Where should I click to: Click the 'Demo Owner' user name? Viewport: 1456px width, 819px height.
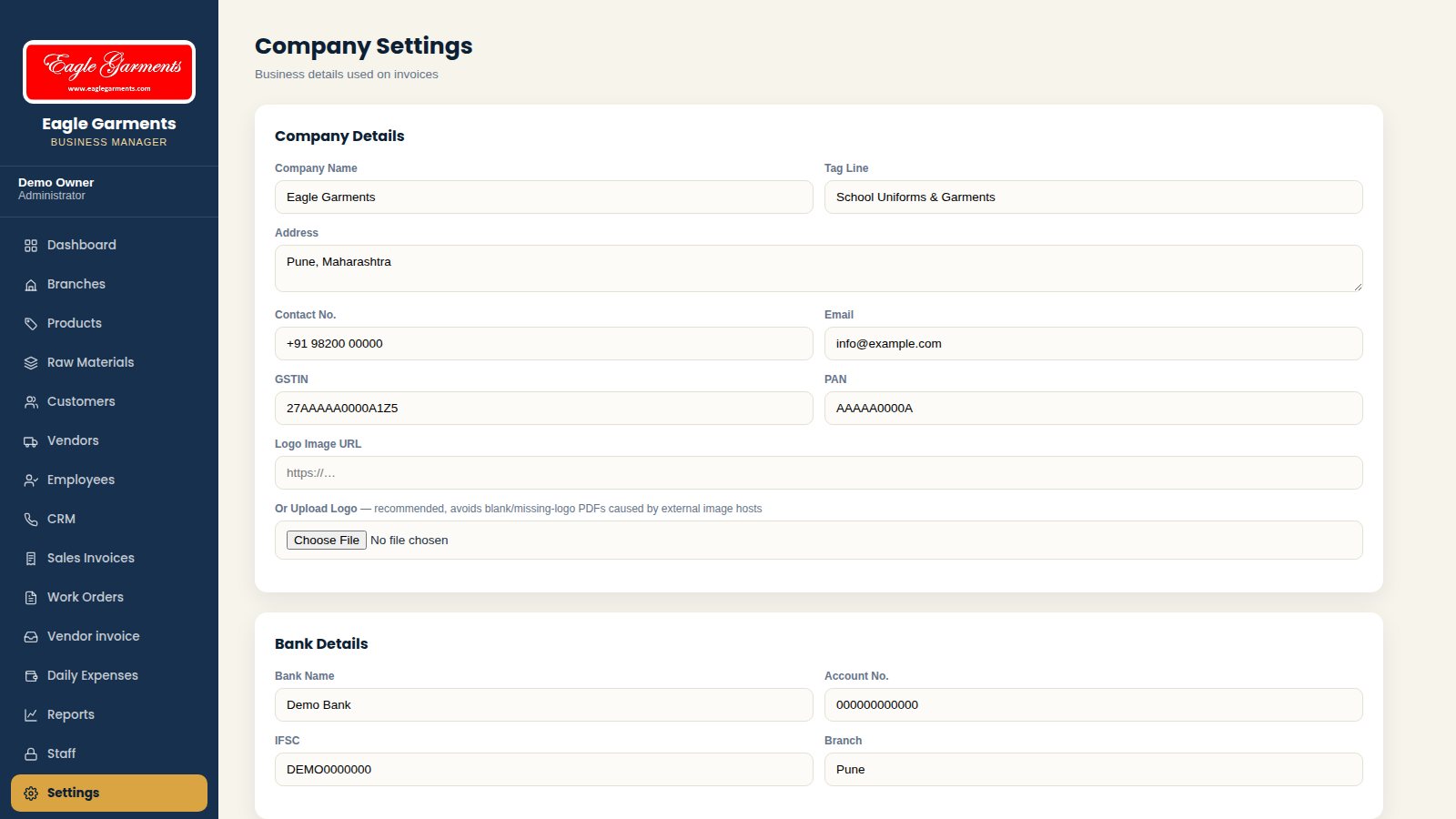click(x=56, y=182)
